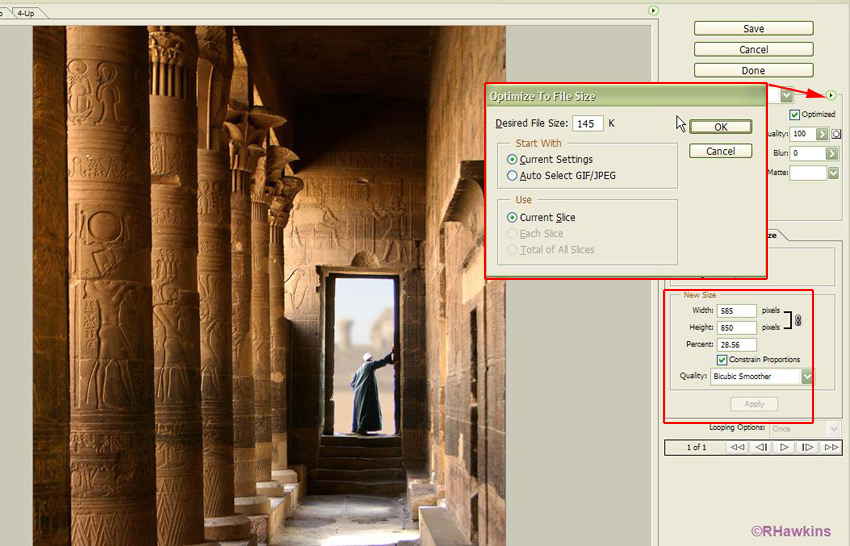The width and height of the screenshot is (850, 546).
Task: Step to next animation frame
Action: (807, 447)
